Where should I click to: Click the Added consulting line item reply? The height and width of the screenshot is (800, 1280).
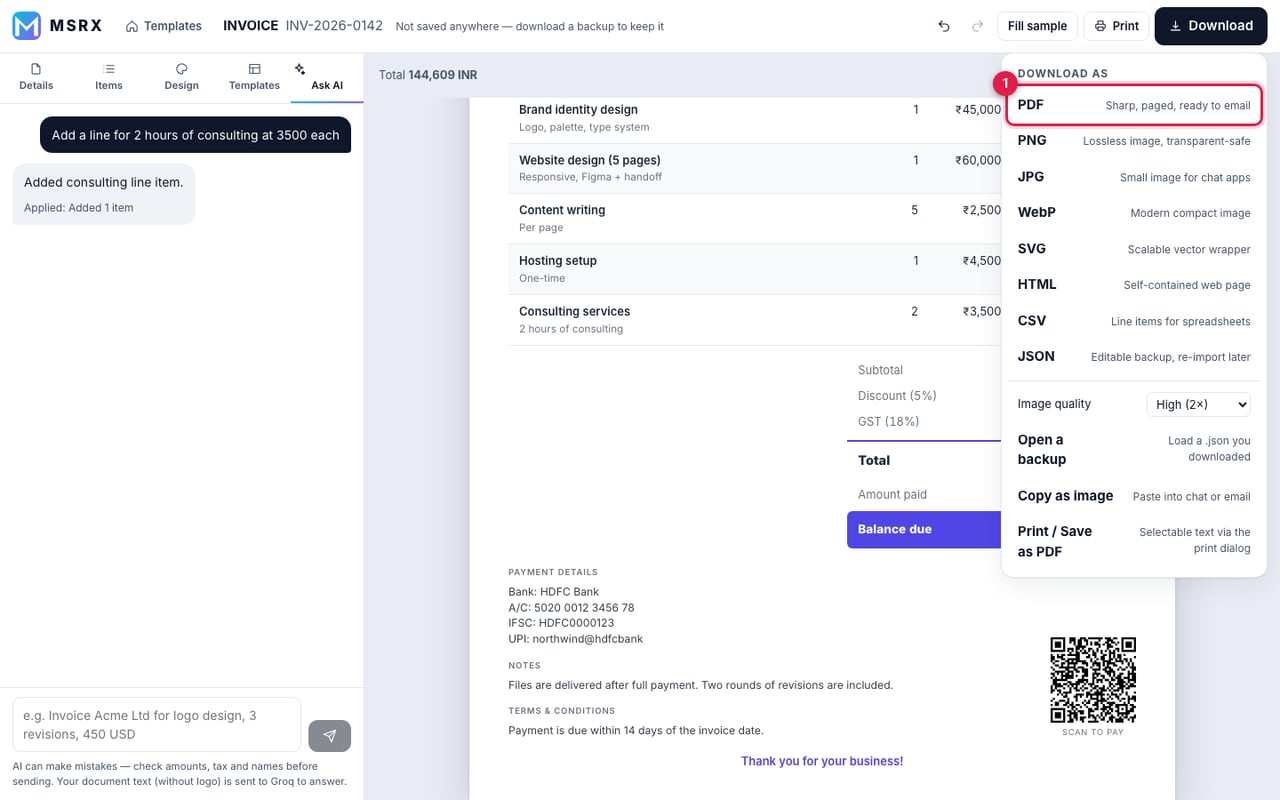point(104,194)
